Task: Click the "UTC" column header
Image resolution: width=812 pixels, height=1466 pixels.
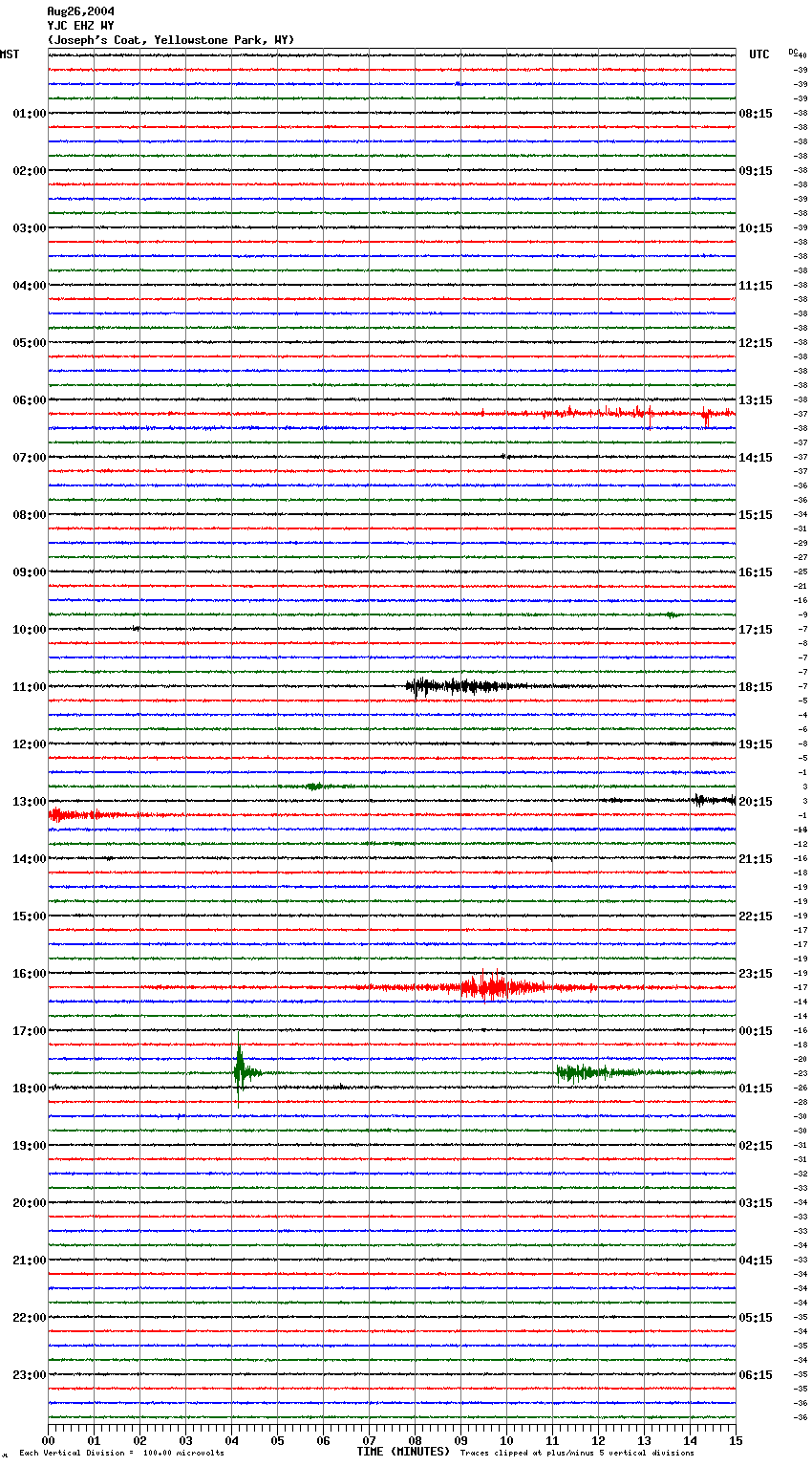Action: (x=759, y=54)
